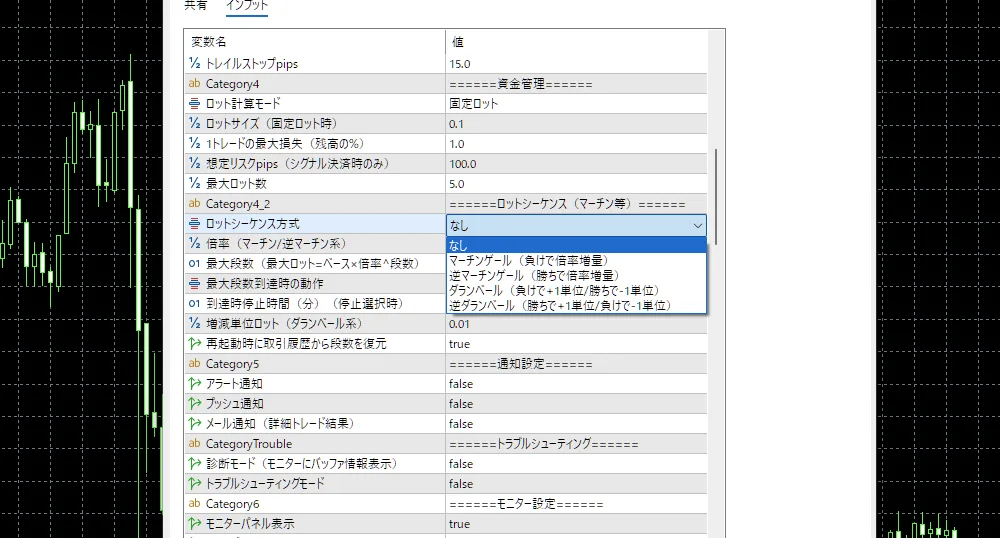Image resolution: width=1000 pixels, height=538 pixels.
Task: Pick ダランベール（負けで+1単位/勝ちで-1単位）option
Action: click(576, 291)
